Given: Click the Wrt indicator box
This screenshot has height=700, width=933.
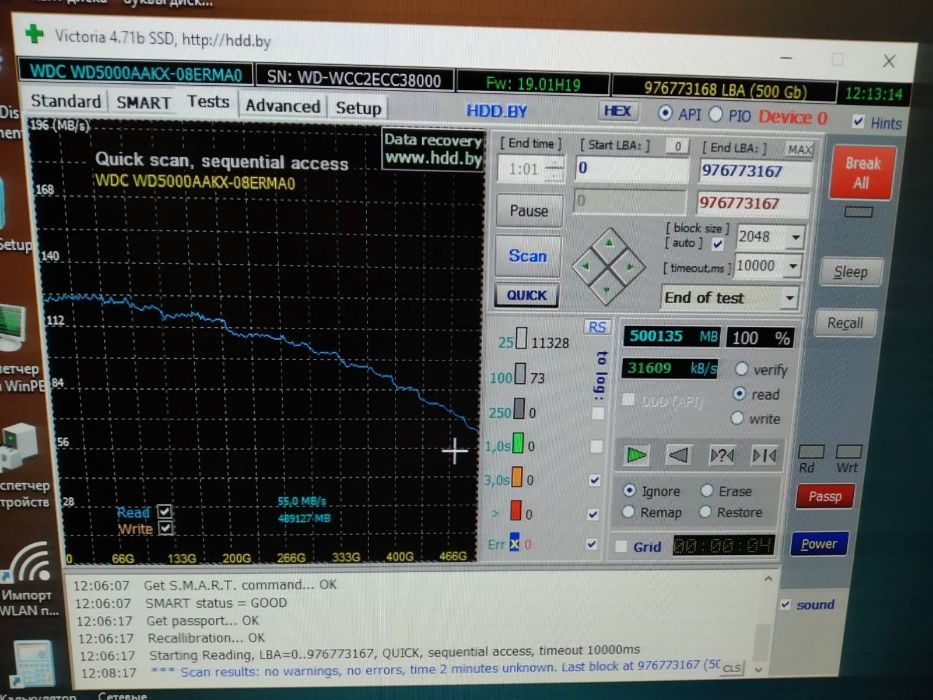Looking at the screenshot, I should point(849,451).
